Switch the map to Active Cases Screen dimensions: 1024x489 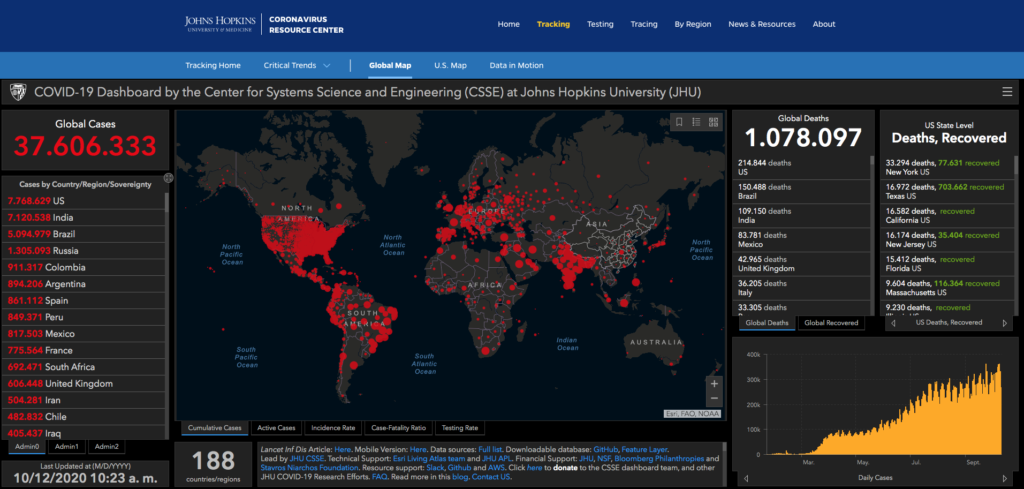(x=276, y=428)
